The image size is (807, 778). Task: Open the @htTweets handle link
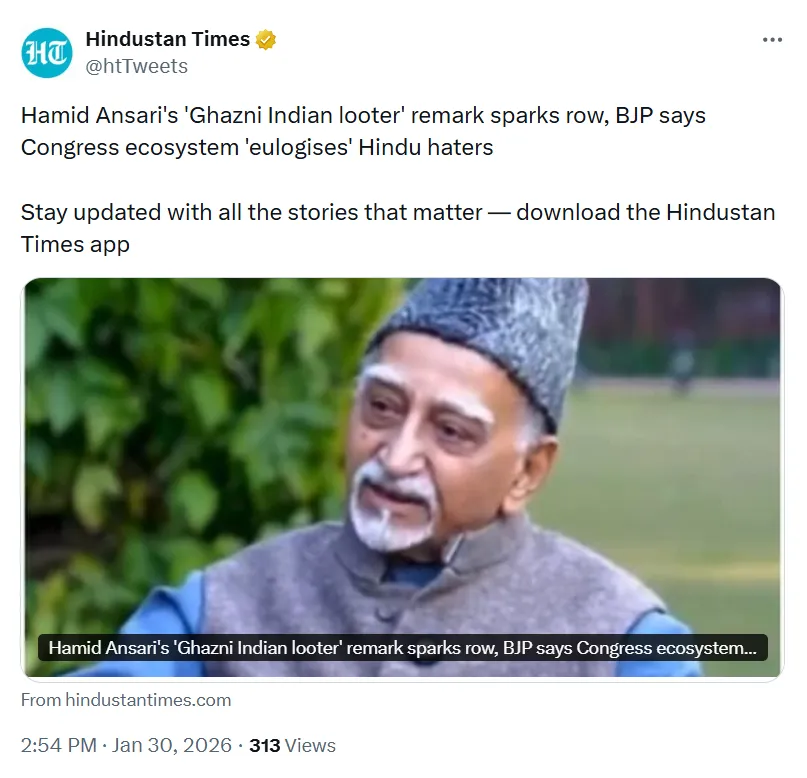click(136, 66)
